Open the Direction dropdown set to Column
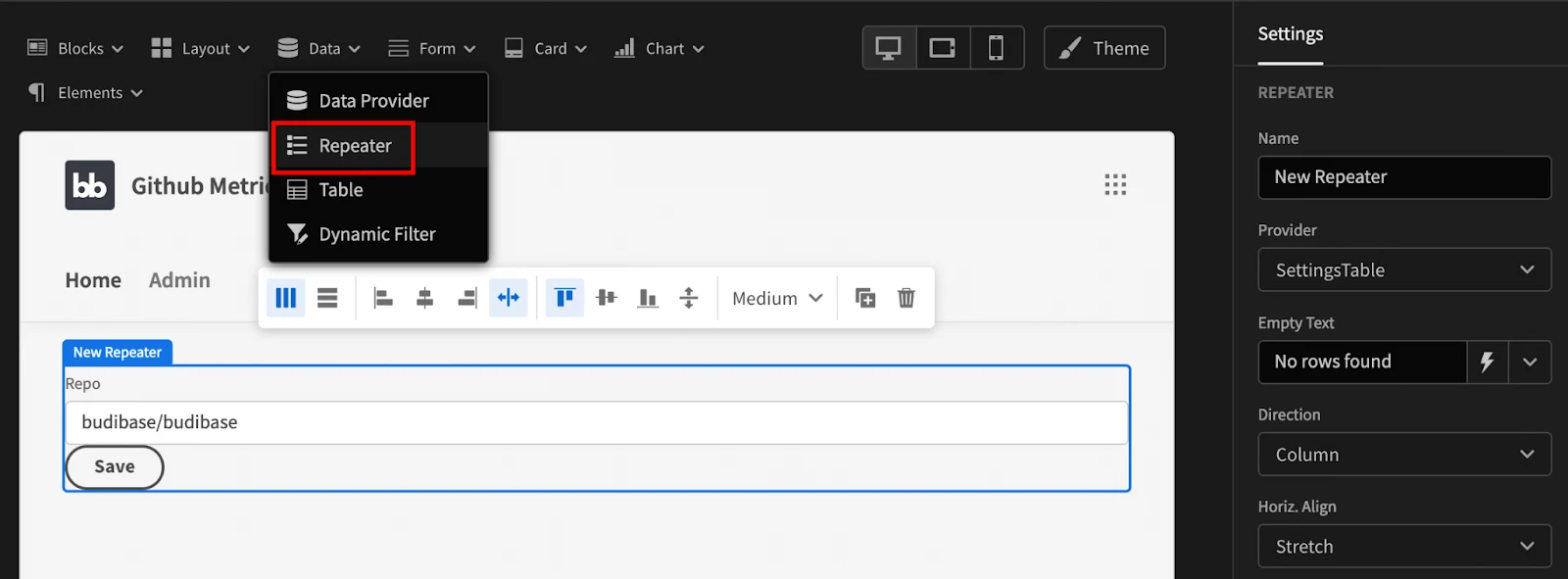The image size is (1568, 579). (1404, 454)
